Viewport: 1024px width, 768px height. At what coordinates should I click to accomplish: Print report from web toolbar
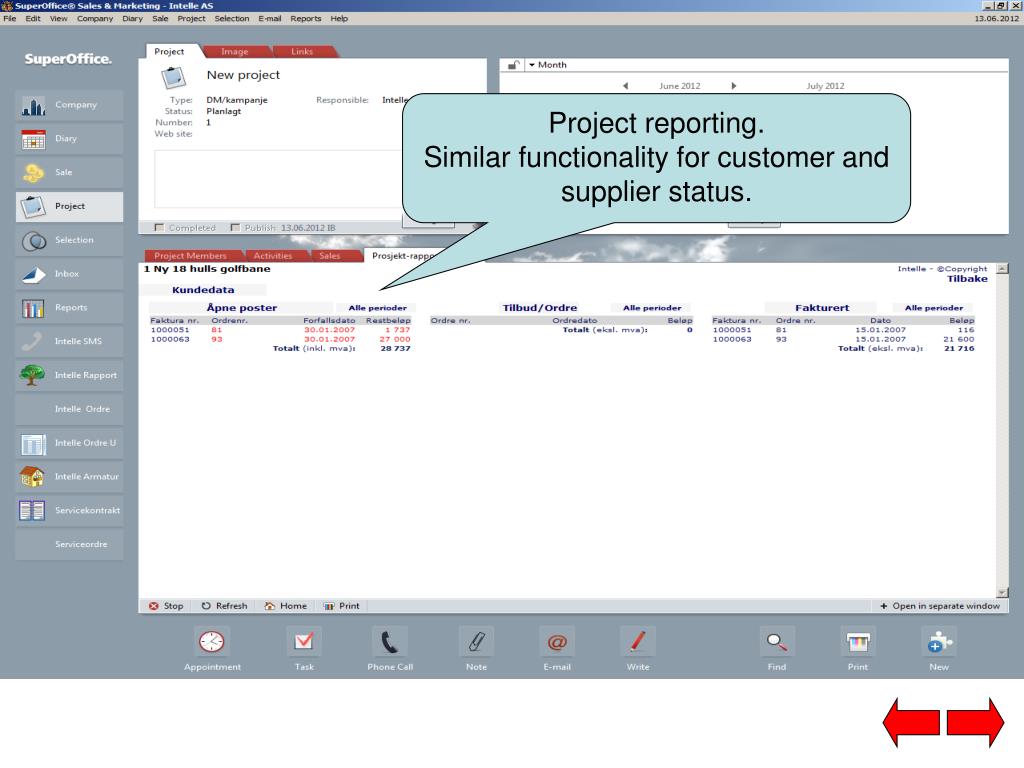coord(342,606)
